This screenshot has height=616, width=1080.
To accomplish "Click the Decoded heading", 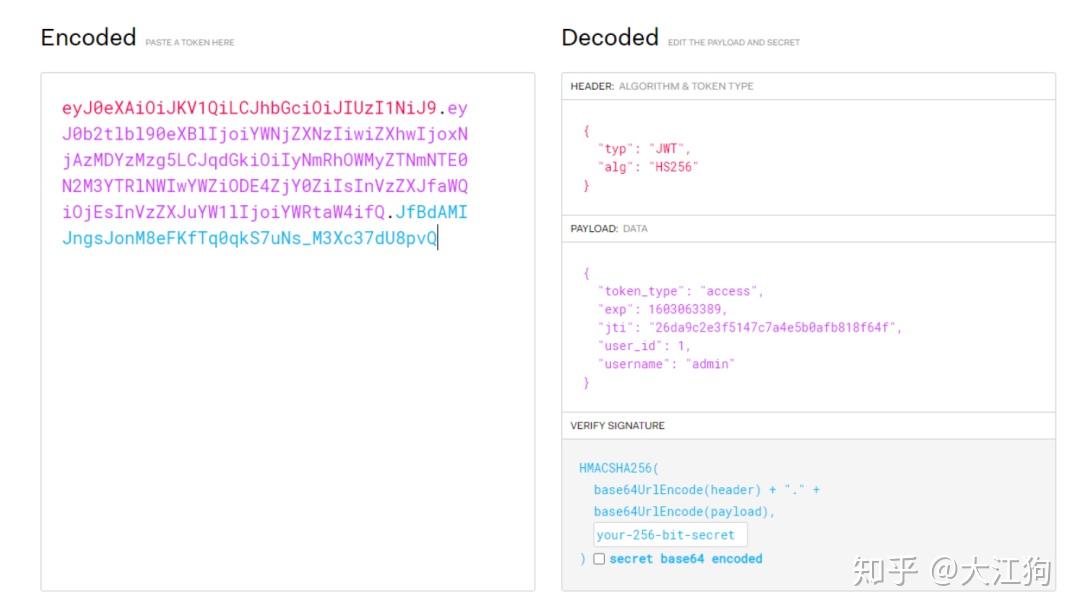I will point(609,38).
